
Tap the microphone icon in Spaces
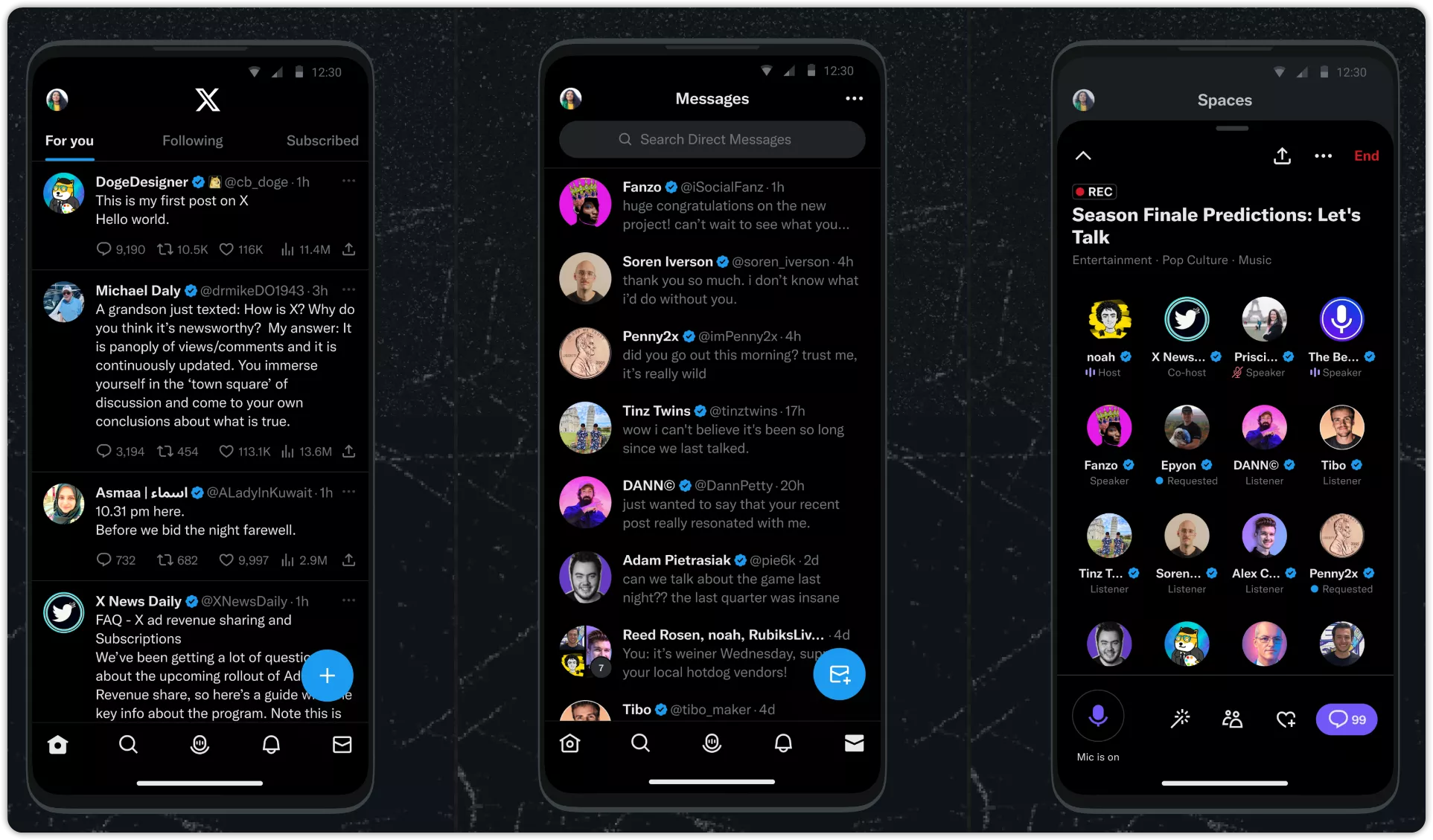point(1097,718)
